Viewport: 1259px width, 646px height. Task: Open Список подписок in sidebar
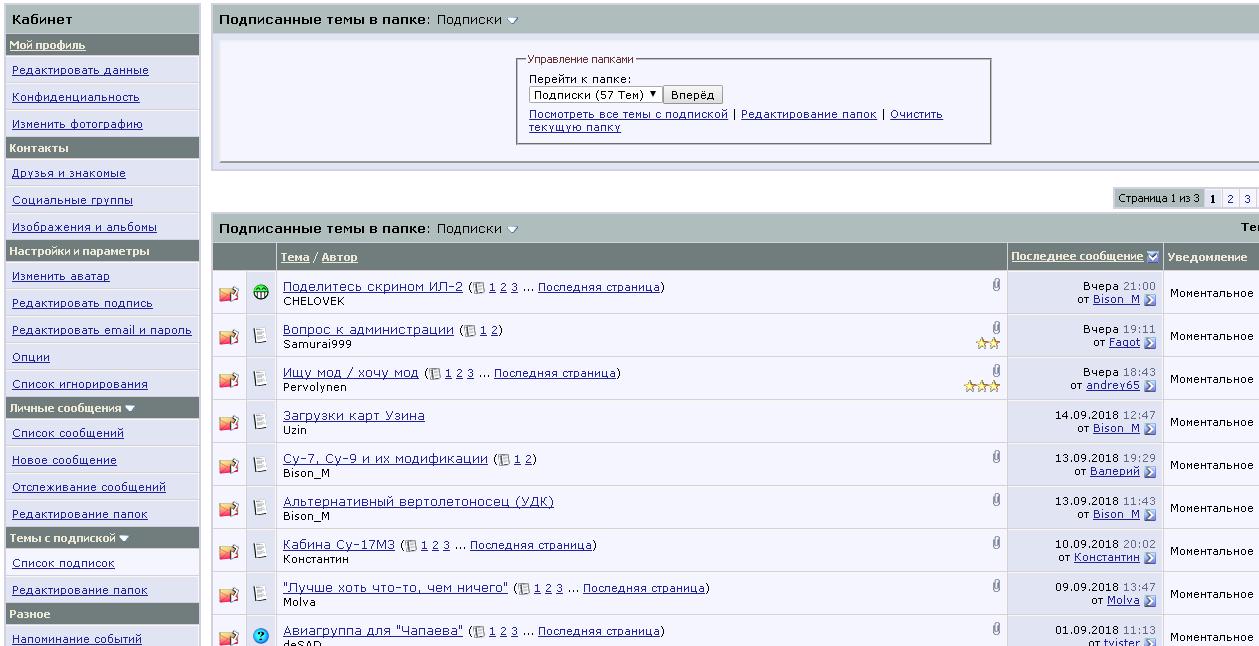click(x=63, y=564)
